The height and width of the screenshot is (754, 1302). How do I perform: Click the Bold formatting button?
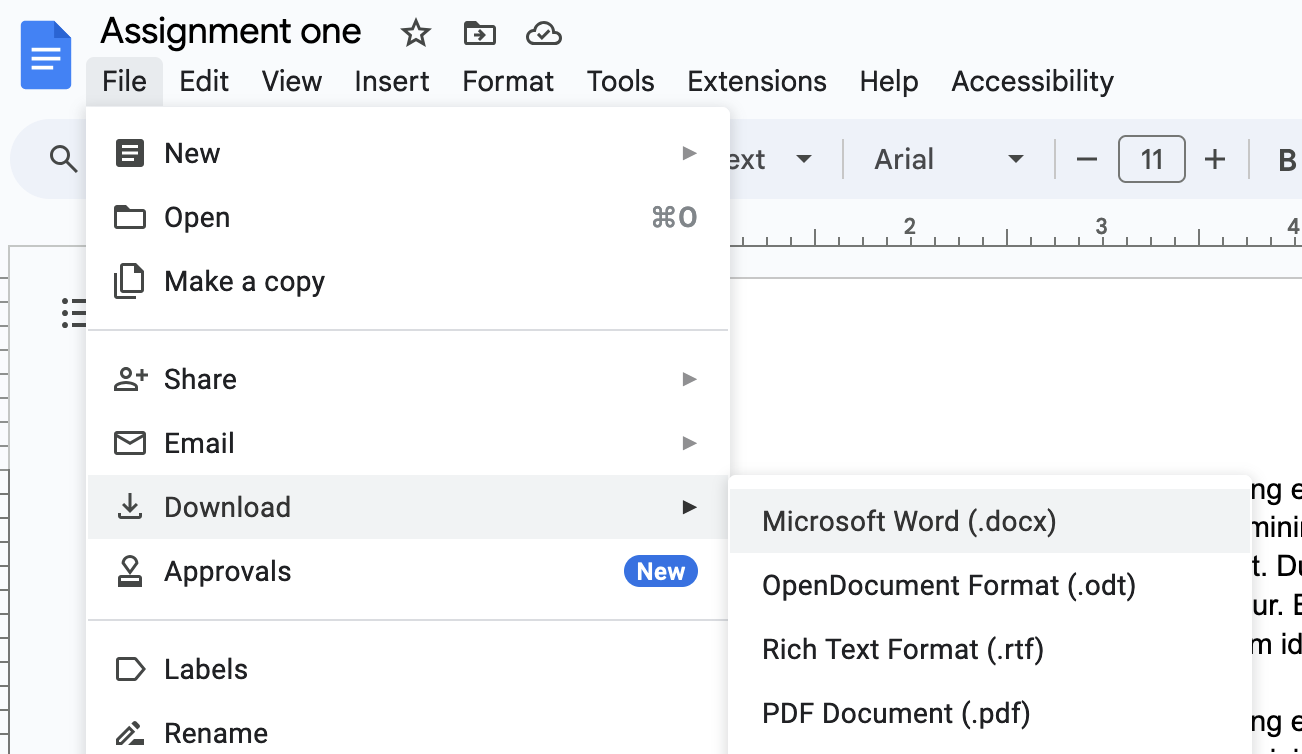click(1286, 160)
